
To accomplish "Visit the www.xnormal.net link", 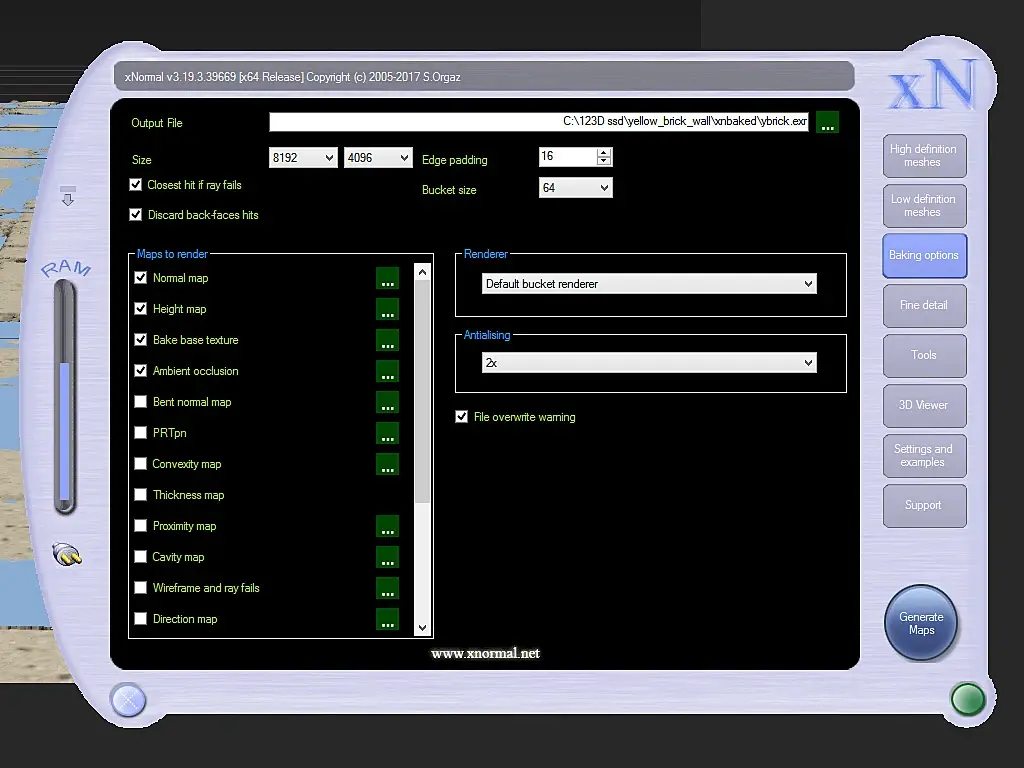I will (x=485, y=653).
